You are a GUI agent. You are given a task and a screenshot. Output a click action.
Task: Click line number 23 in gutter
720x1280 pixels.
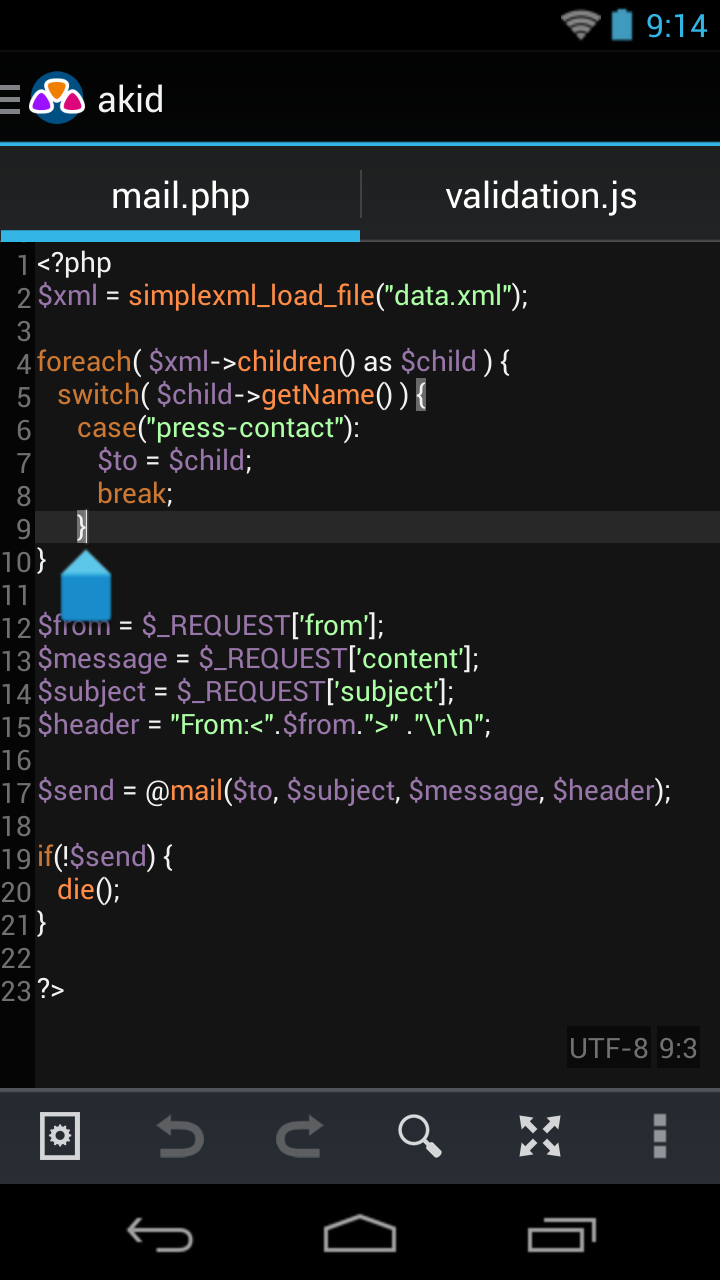17,990
